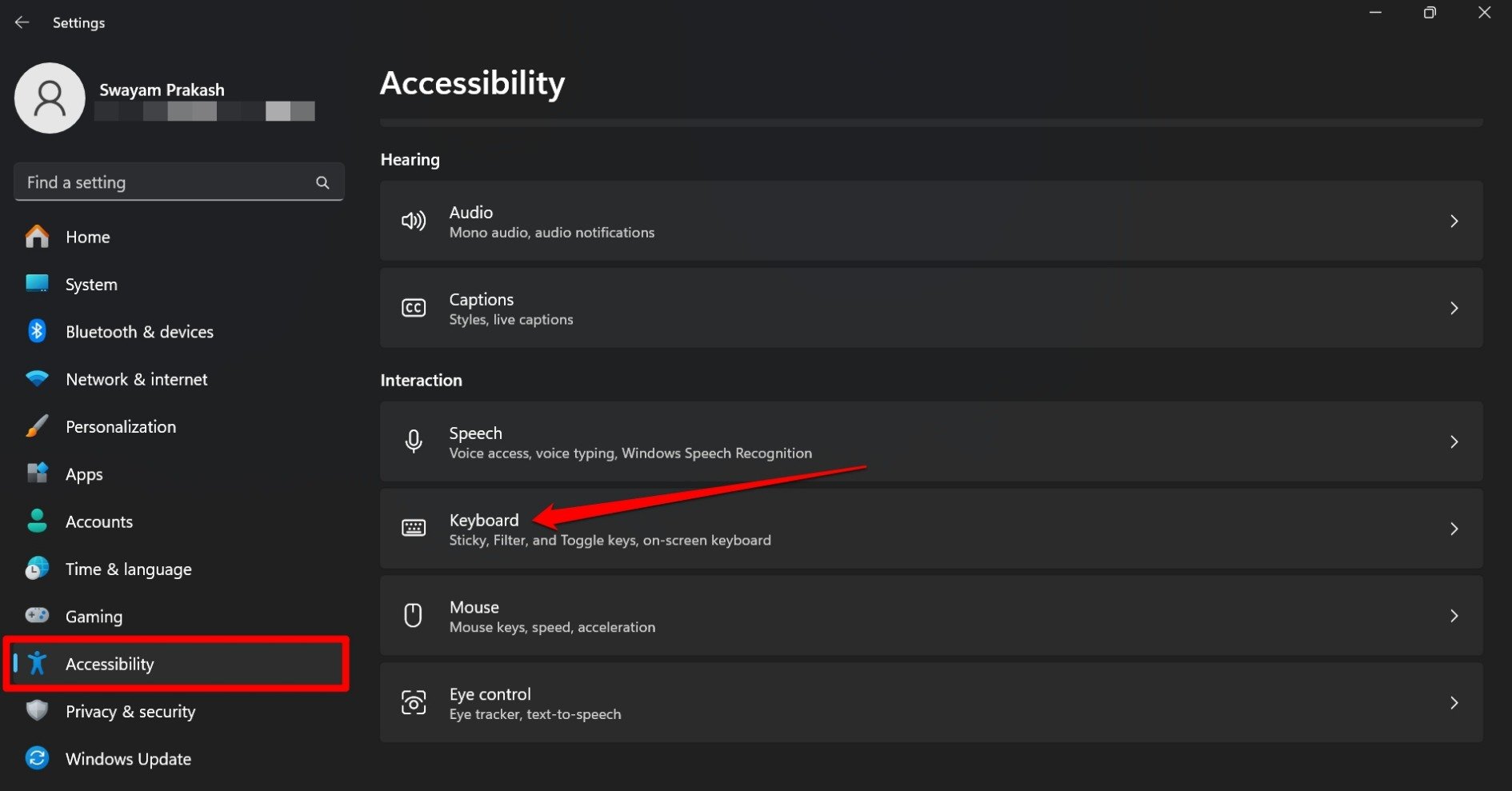Screen dimensions: 1512x791
Task: Click the user profile avatar picture
Action: [50, 98]
